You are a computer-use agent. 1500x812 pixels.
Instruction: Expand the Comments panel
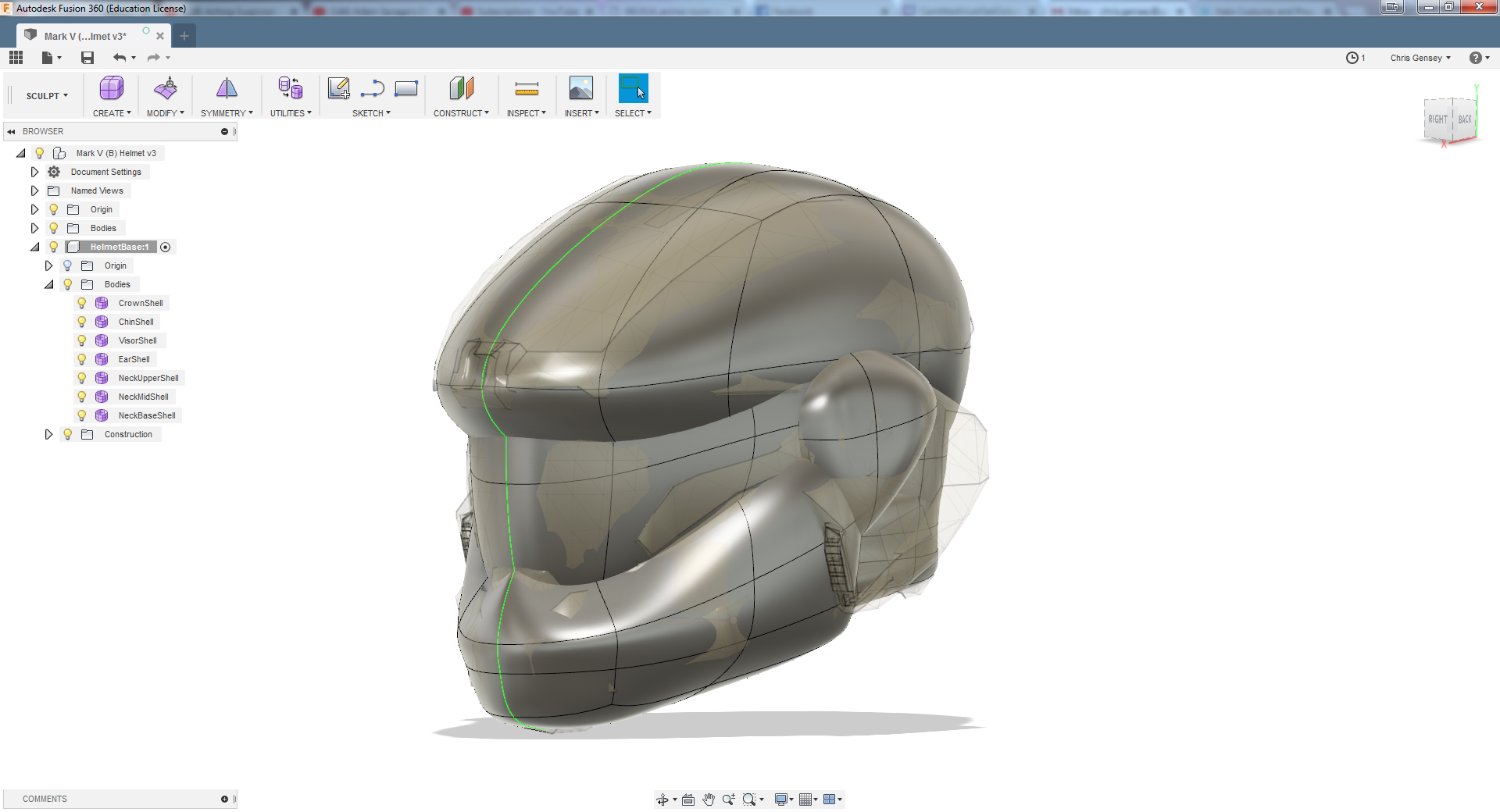(224, 799)
